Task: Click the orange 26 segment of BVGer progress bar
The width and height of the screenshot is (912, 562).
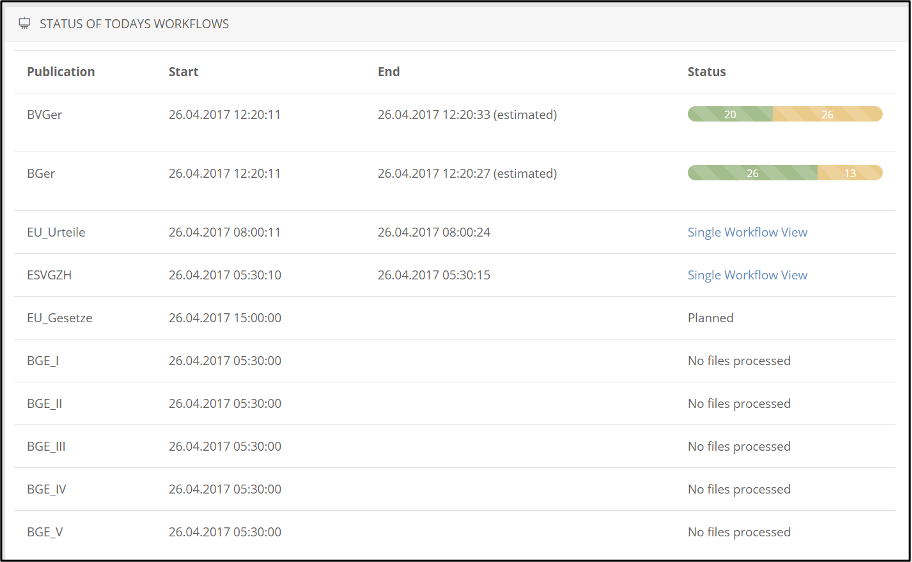Action: 828,114
